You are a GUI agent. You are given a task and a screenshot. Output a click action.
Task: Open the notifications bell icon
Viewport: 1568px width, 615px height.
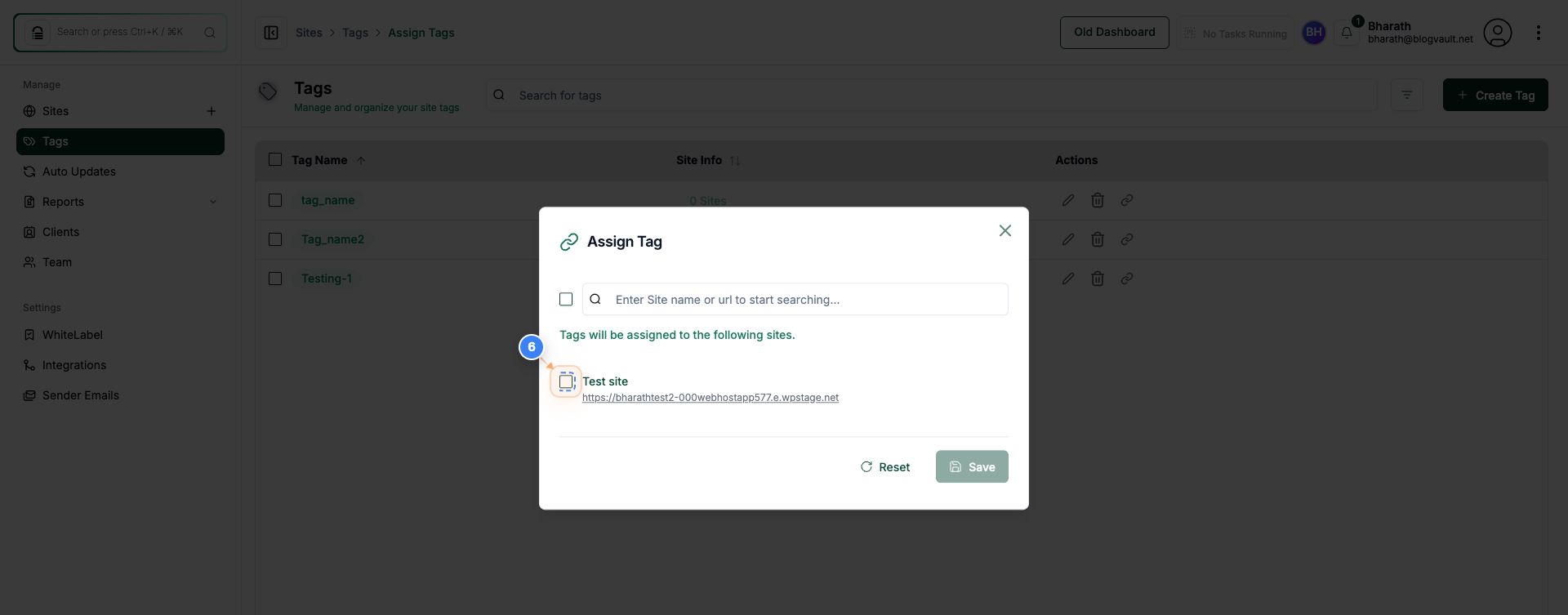tap(1347, 33)
